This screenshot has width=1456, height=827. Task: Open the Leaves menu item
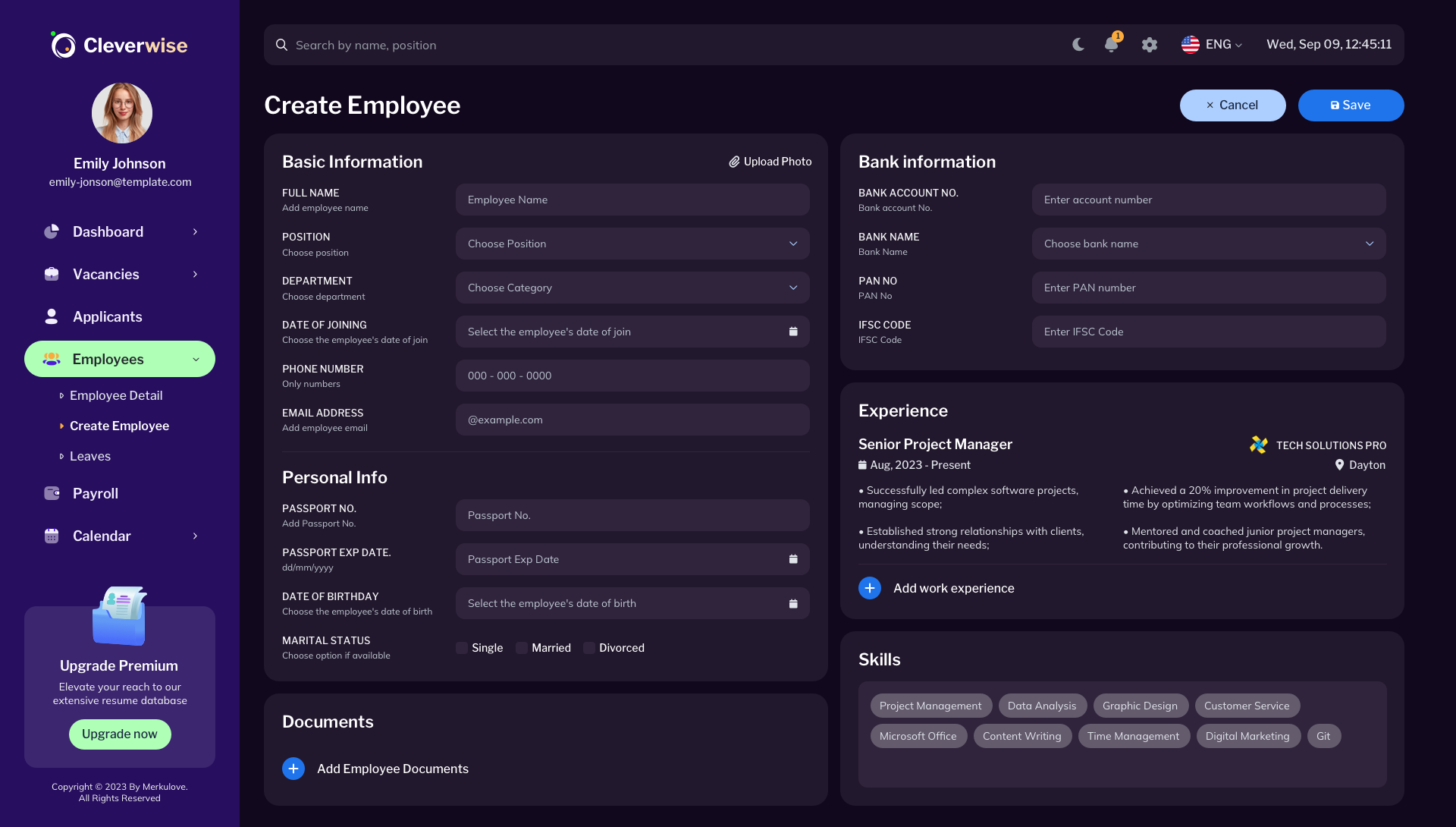click(89, 456)
